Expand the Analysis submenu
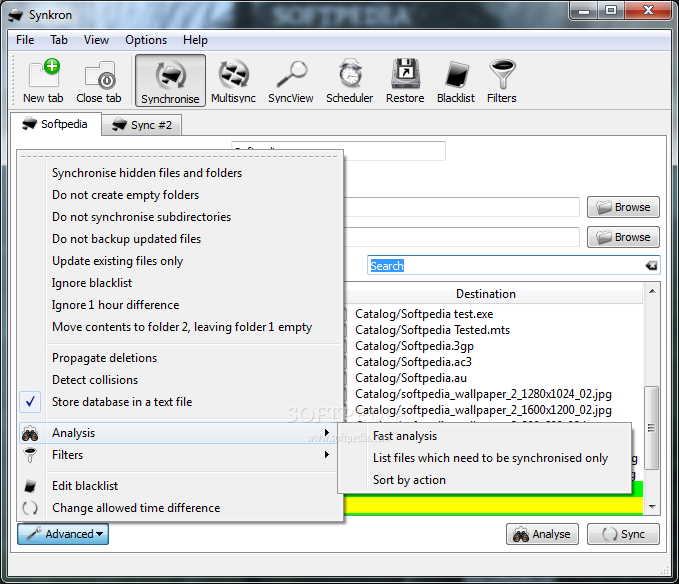 pyautogui.click(x=180, y=433)
